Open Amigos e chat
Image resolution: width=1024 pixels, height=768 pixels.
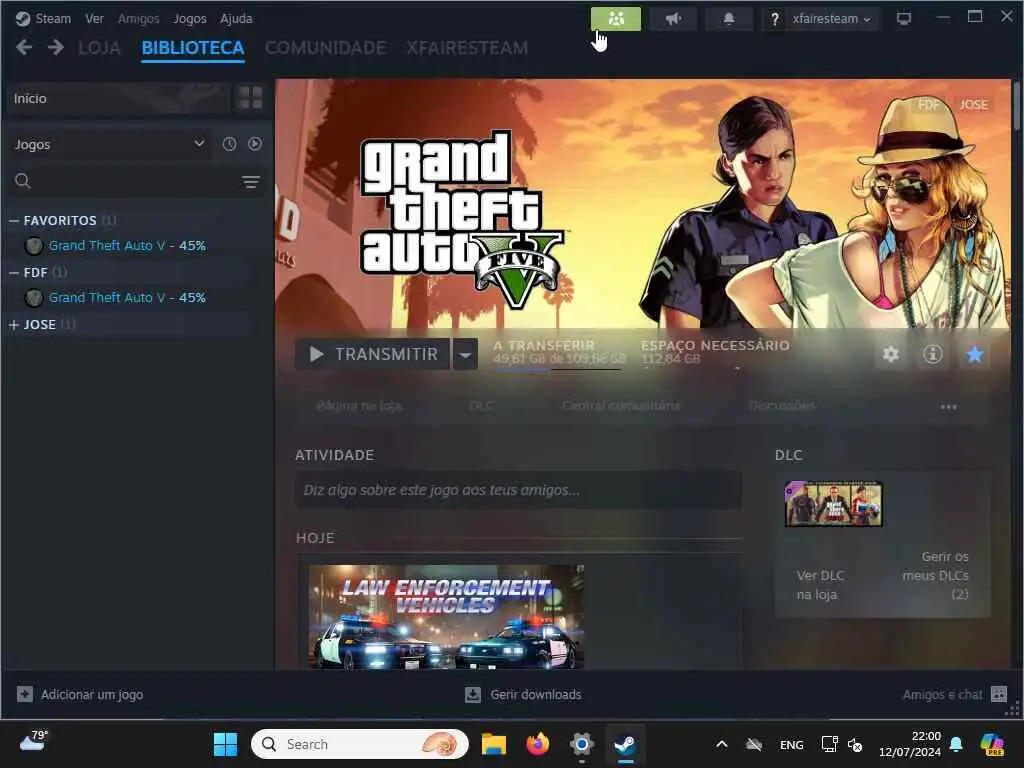click(x=955, y=694)
